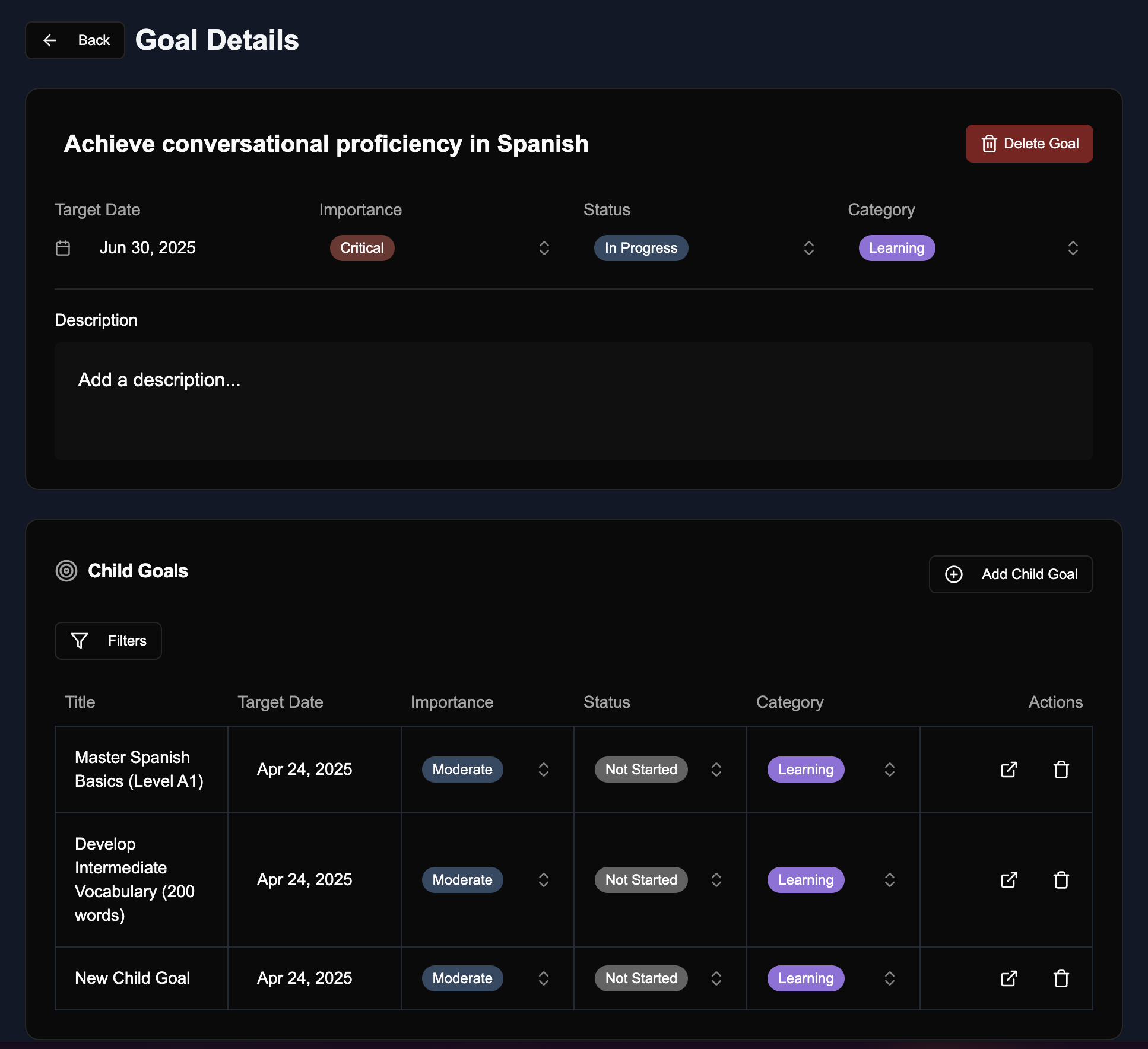
Task: Open Master Spanish Basics goal via external link icon
Action: tap(1009, 770)
